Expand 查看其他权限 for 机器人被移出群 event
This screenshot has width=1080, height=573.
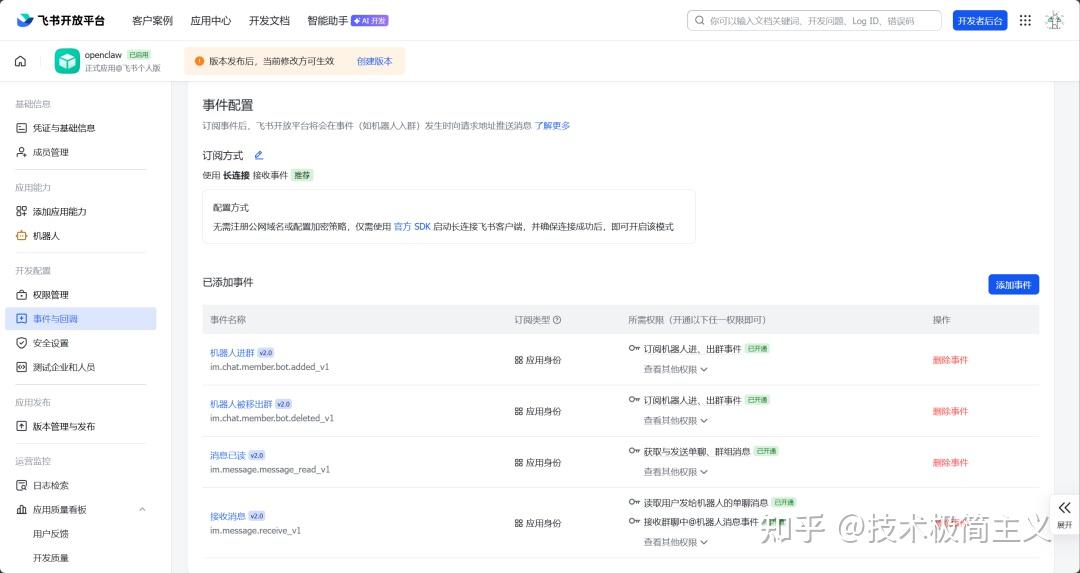pos(676,421)
